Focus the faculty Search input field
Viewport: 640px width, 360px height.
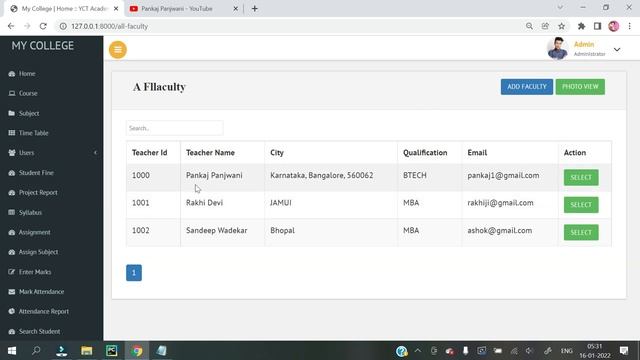(175, 128)
